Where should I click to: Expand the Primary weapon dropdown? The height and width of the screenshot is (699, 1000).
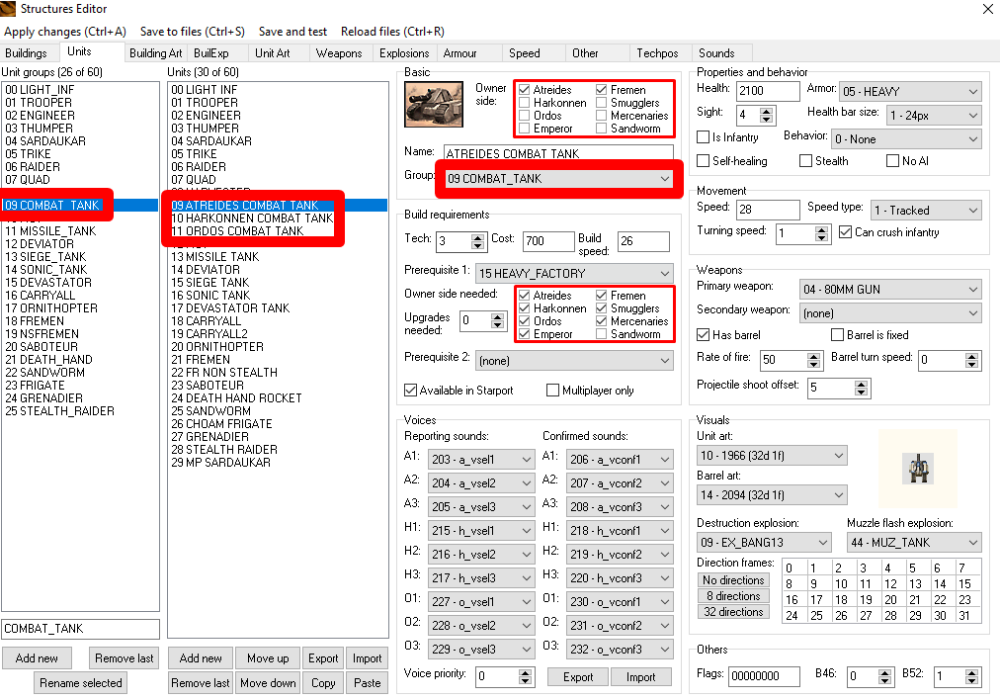point(889,290)
